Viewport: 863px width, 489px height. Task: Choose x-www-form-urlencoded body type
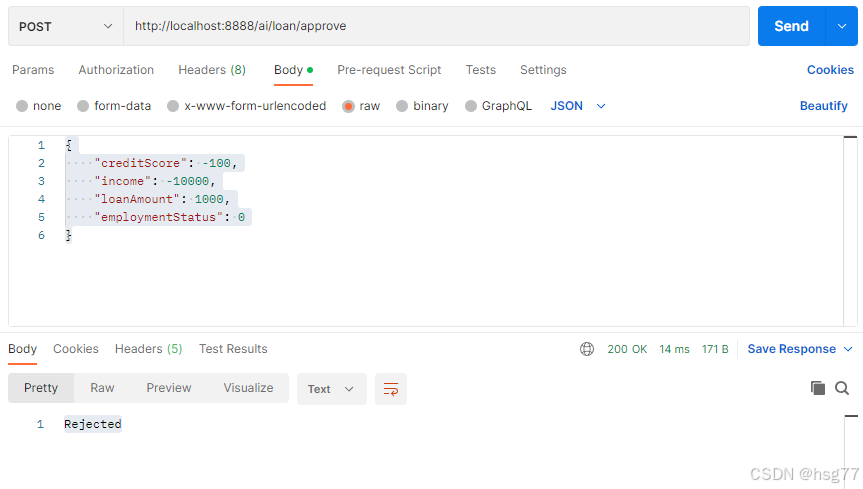click(173, 106)
